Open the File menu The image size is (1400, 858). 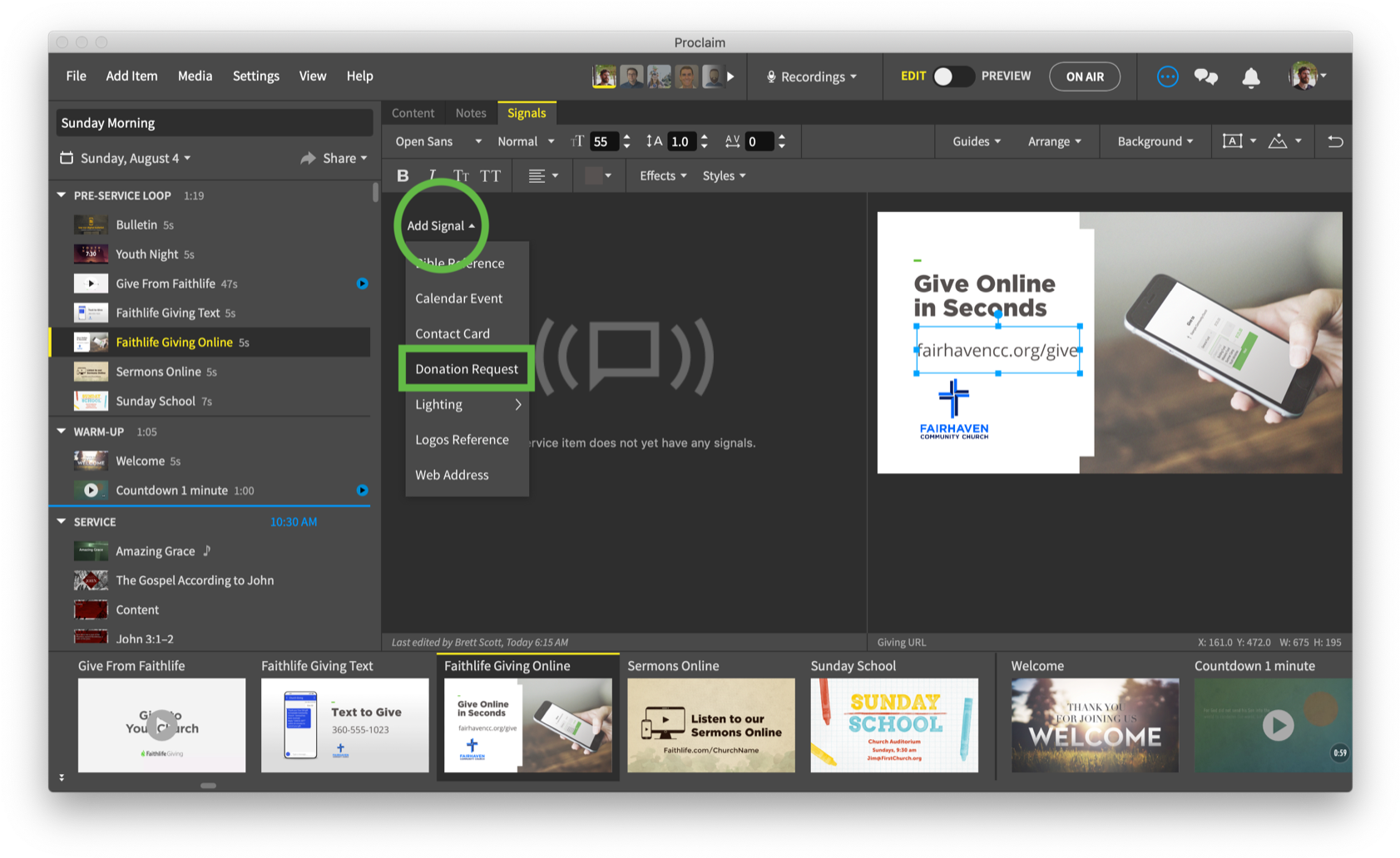77,76
